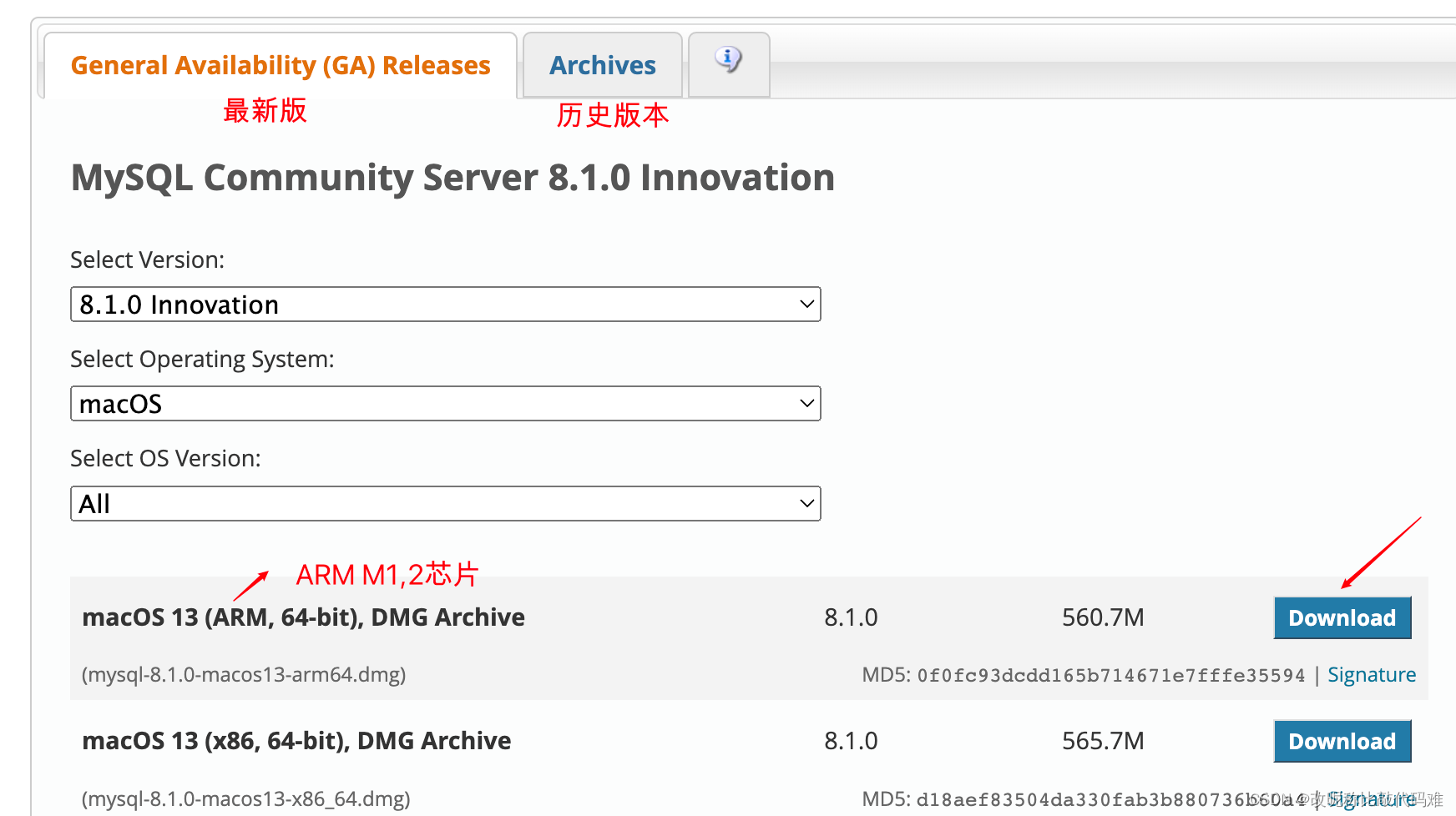Select the 565.7M file size value
Image resolution: width=1456 pixels, height=816 pixels.
[x=1103, y=741]
